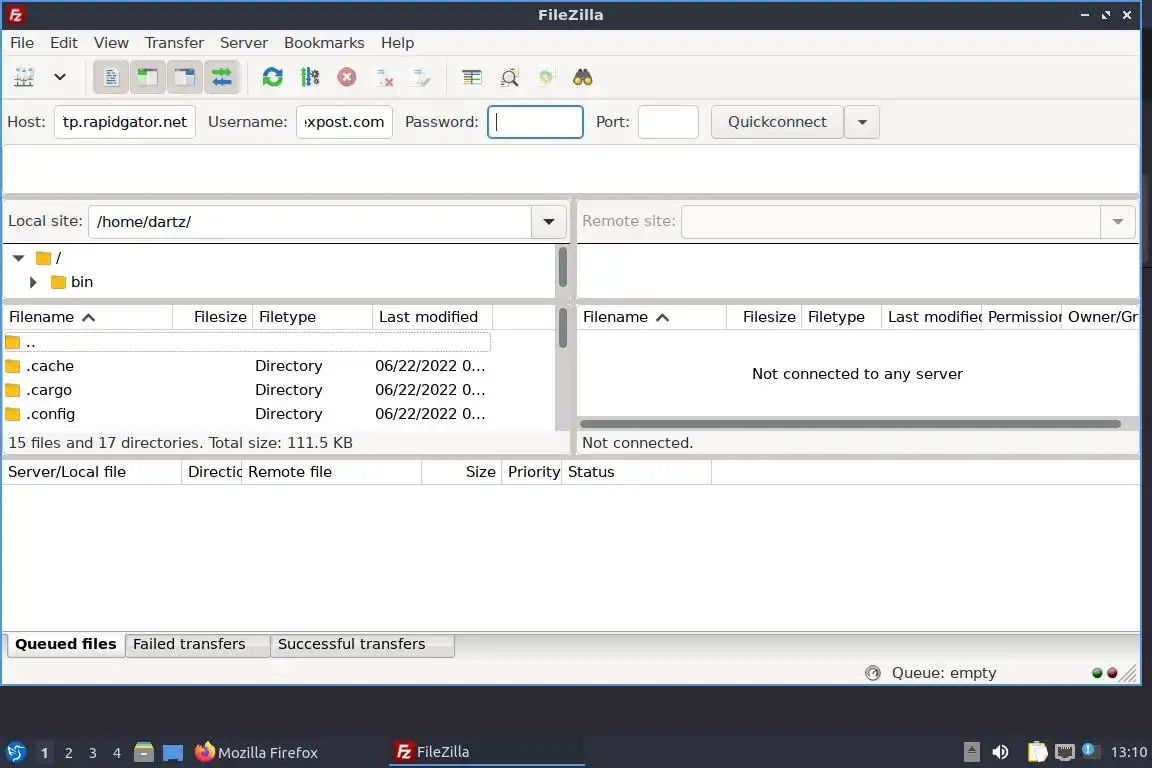The image size is (1152, 768).
Task: Click the clock showing 13:10
Action: [1128, 752]
